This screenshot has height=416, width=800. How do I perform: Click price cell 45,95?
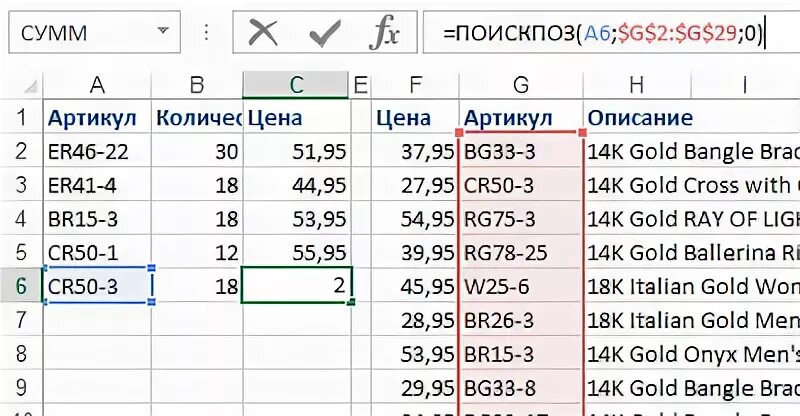tap(415, 286)
